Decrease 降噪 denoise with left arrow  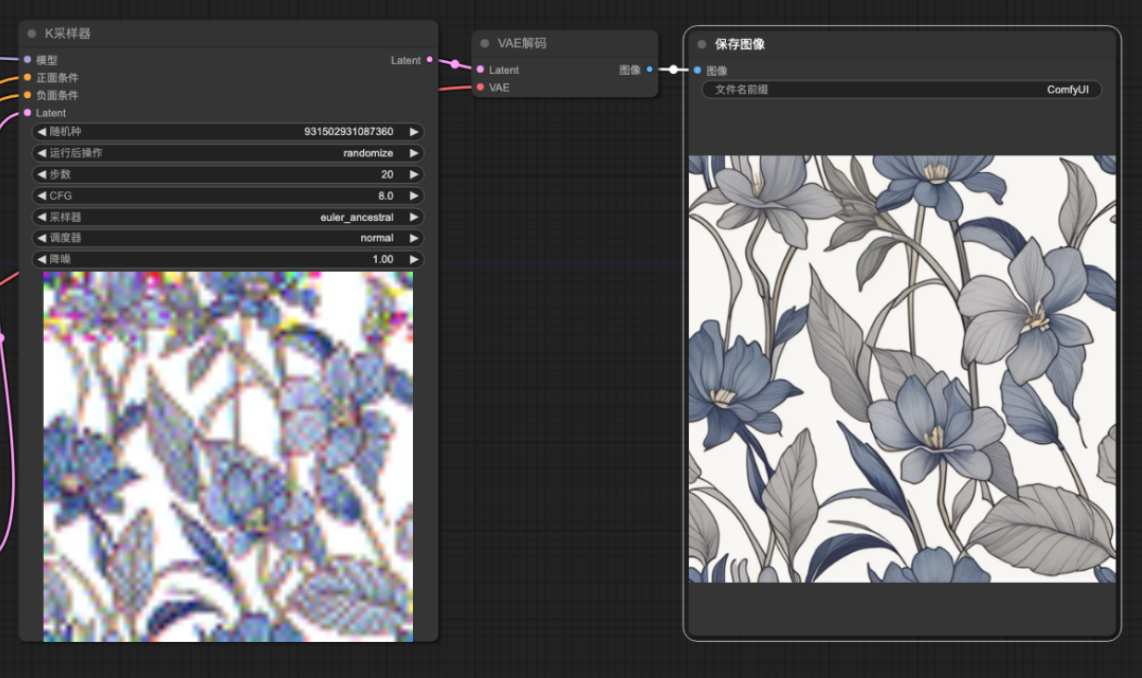pos(42,259)
